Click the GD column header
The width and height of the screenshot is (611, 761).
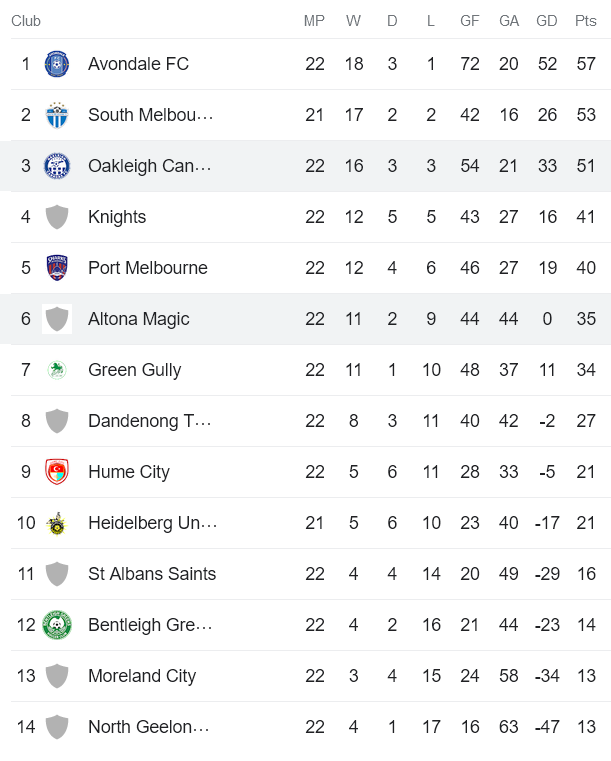pos(547,21)
